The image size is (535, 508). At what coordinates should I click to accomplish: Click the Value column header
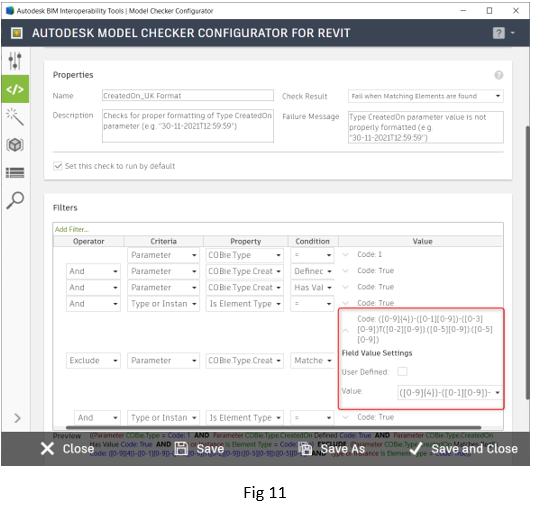tap(422, 241)
